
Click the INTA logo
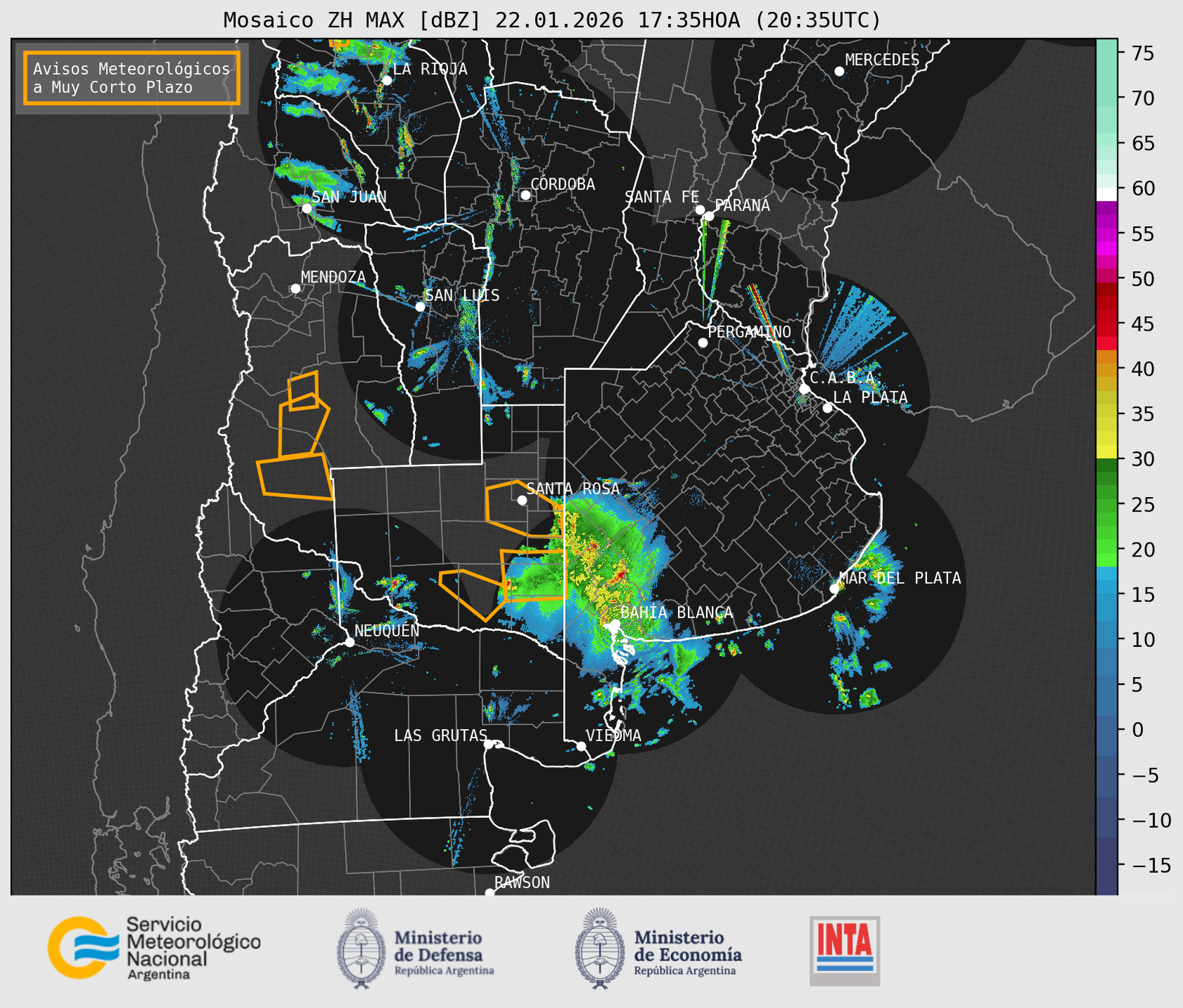(x=845, y=951)
